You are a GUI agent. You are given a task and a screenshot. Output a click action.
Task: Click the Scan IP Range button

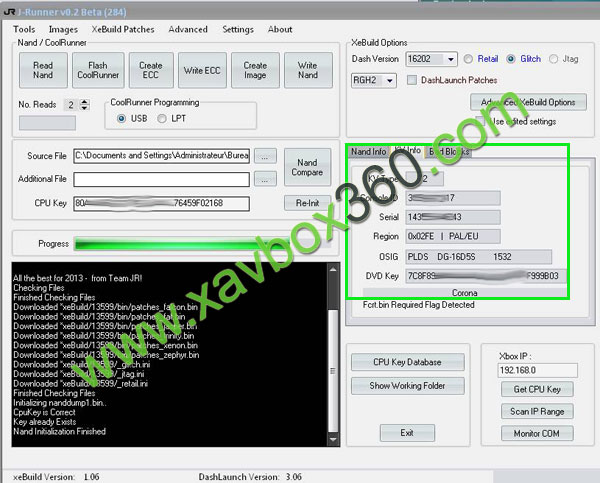537,411
